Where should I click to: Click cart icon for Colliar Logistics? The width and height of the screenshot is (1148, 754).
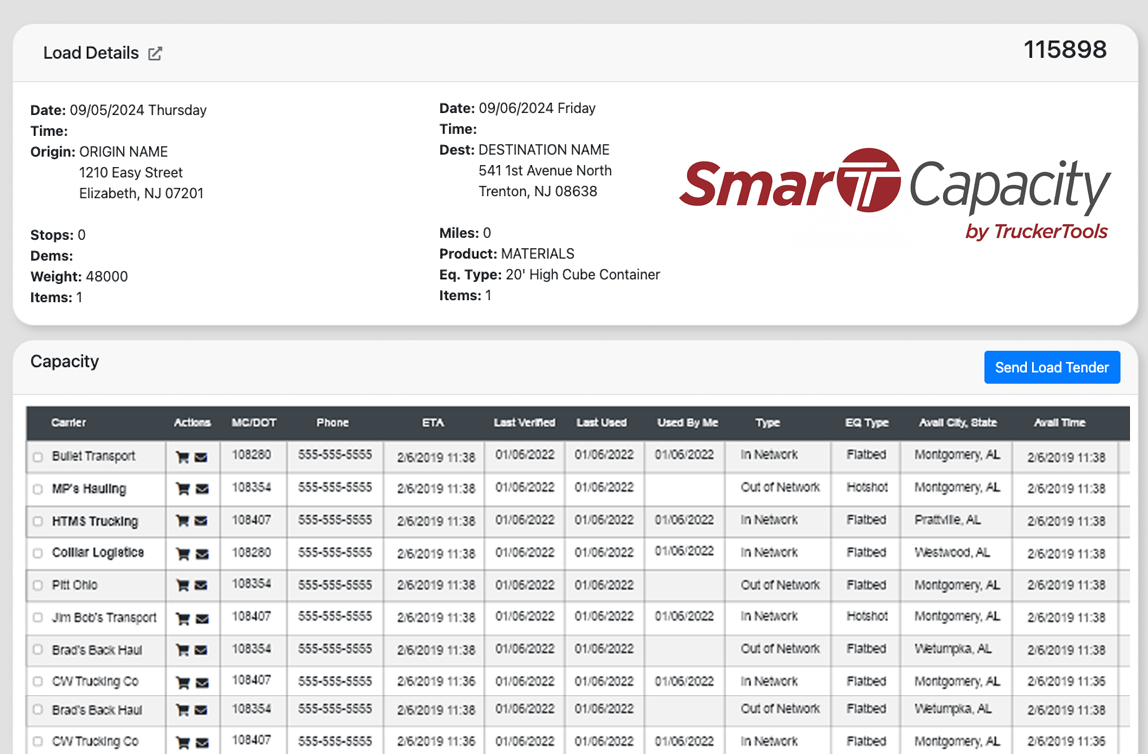click(183, 554)
